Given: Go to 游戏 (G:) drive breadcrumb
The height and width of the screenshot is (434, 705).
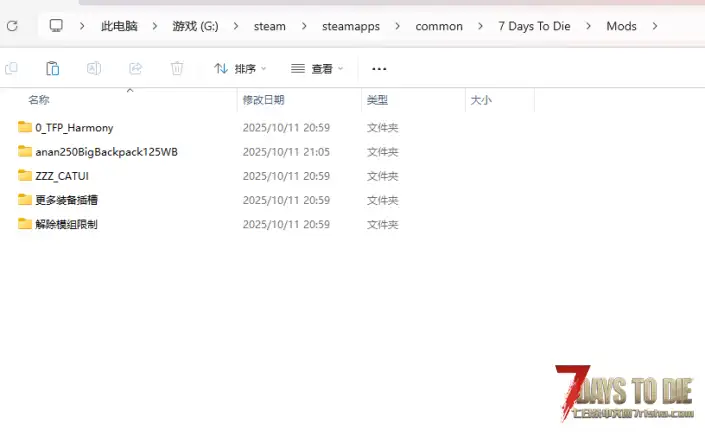Looking at the screenshot, I should tap(195, 26).
